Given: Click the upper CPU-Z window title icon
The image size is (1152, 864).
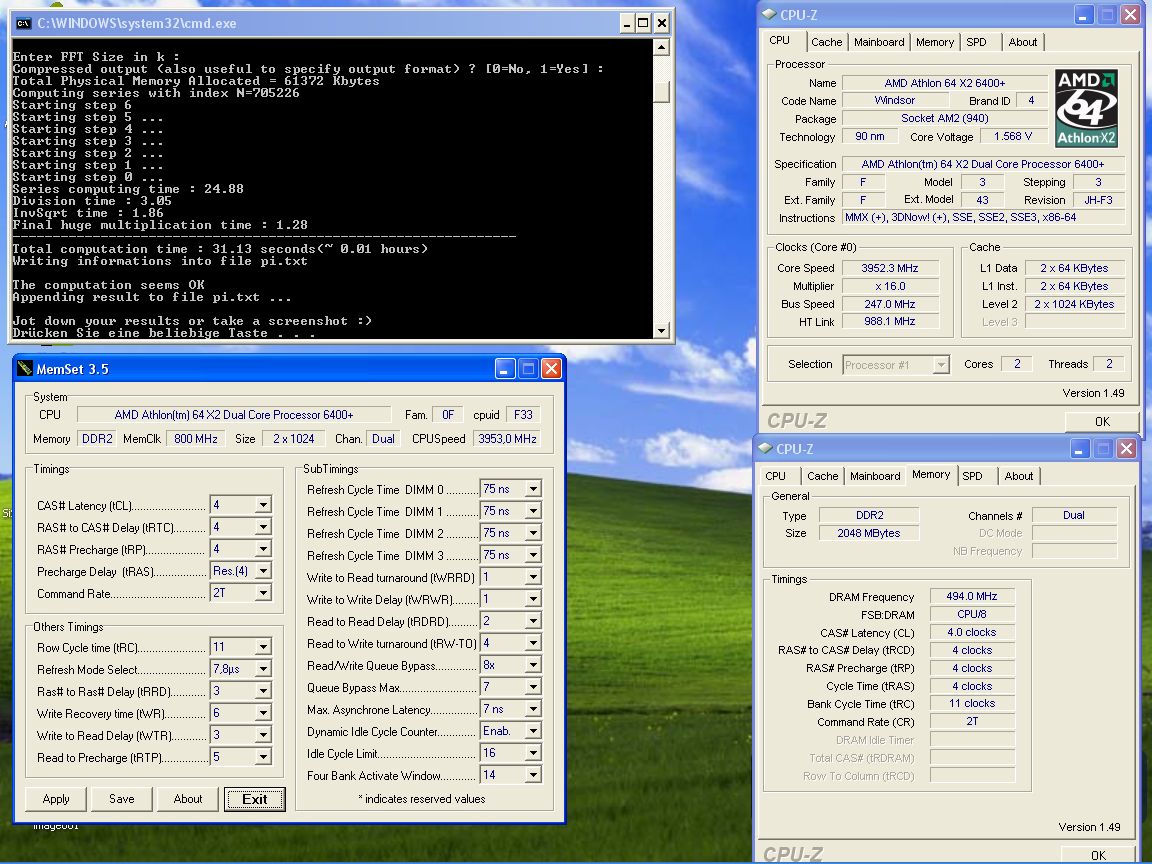Looking at the screenshot, I should click(769, 14).
